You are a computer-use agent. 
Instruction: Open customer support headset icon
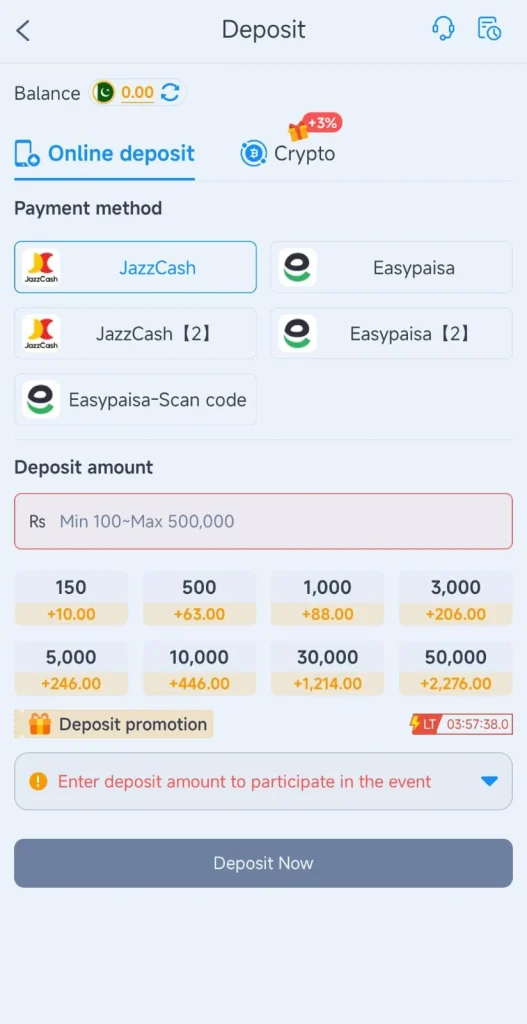tap(443, 29)
